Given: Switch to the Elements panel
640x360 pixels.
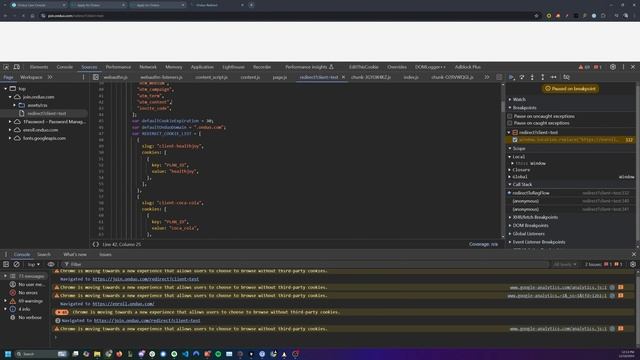Looking at the screenshot, I should 39,67.
